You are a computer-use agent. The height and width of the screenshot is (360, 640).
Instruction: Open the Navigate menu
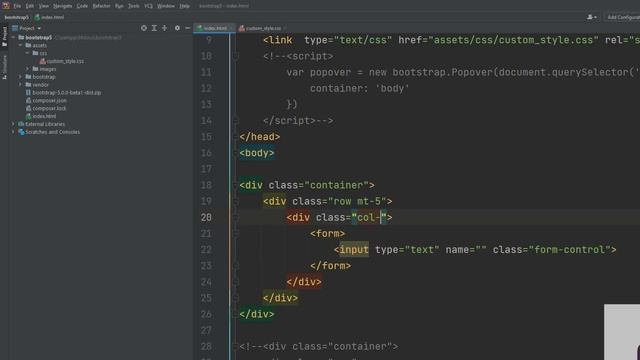(62, 6)
